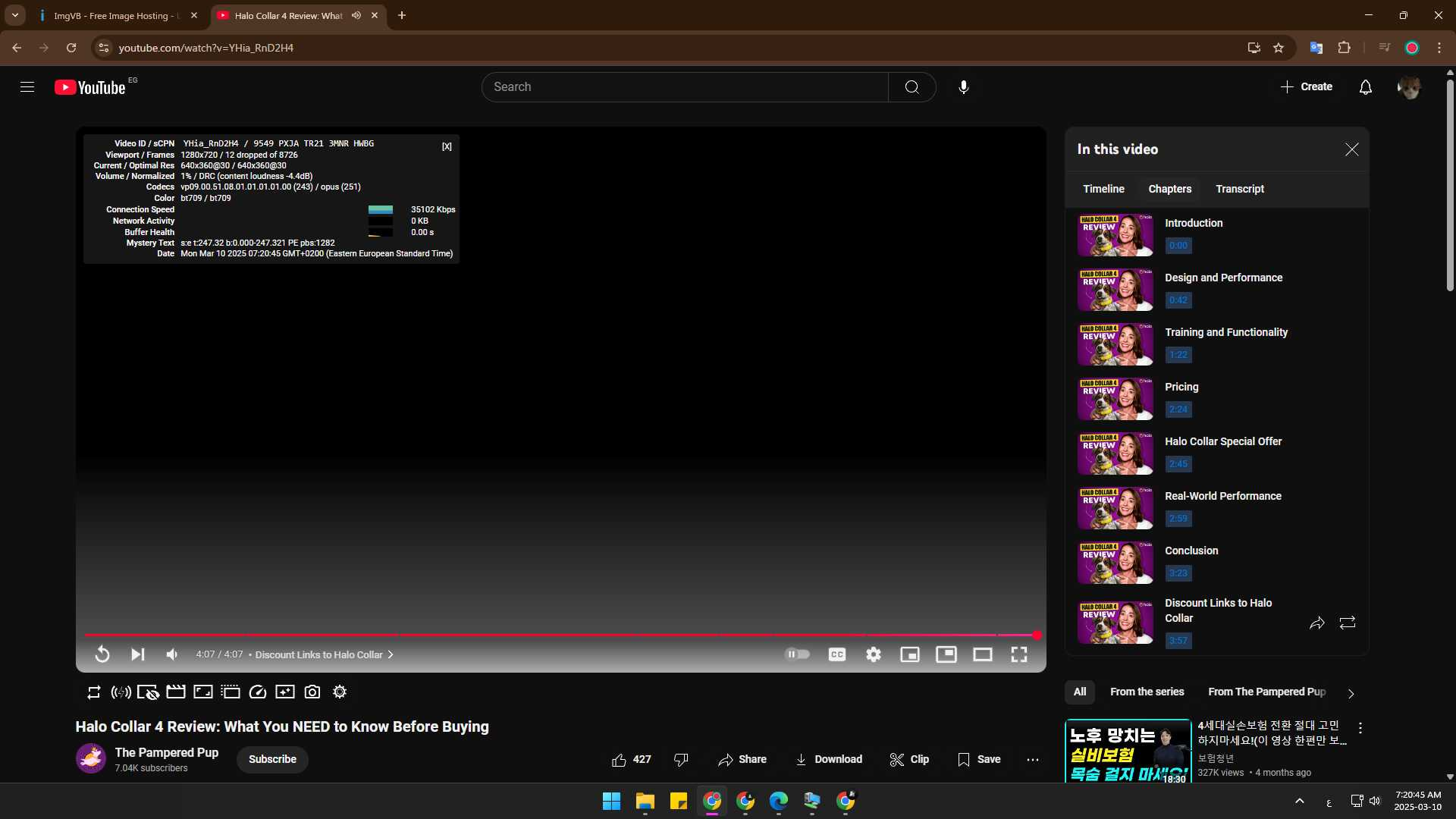Screen dimensions: 1456x819
Task: Open the browser tab search dropdown
Action: point(15,15)
